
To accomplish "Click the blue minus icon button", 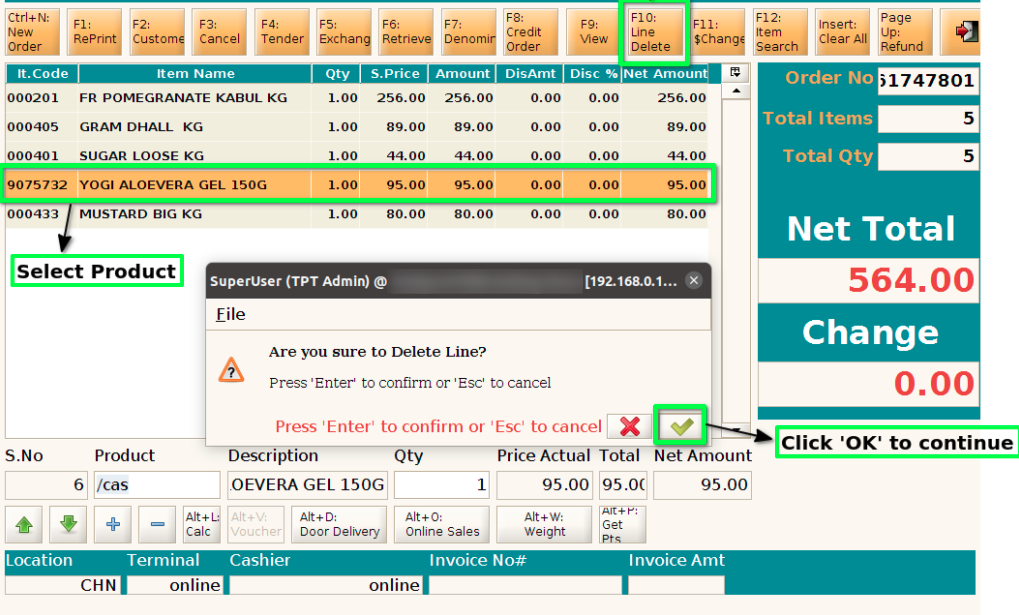I will (157, 524).
